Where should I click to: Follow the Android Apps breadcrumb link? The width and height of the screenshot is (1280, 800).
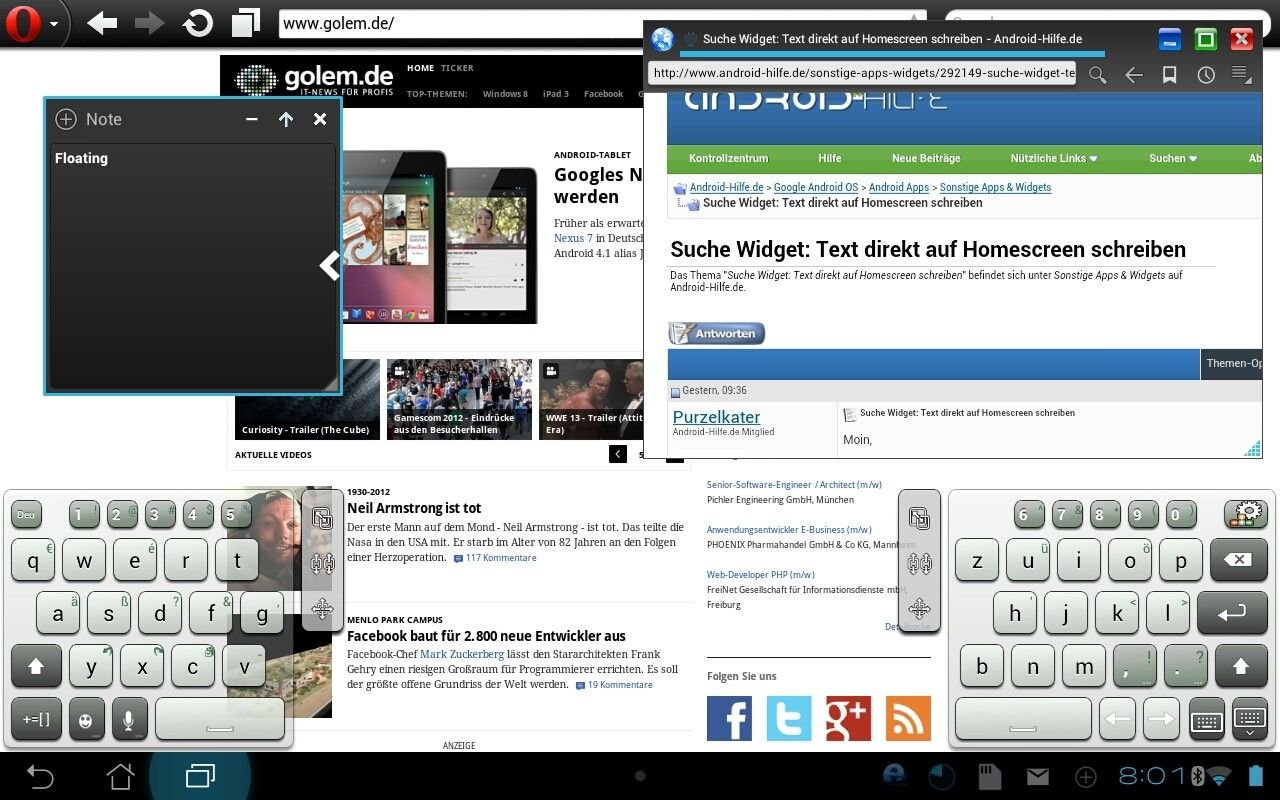[899, 187]
